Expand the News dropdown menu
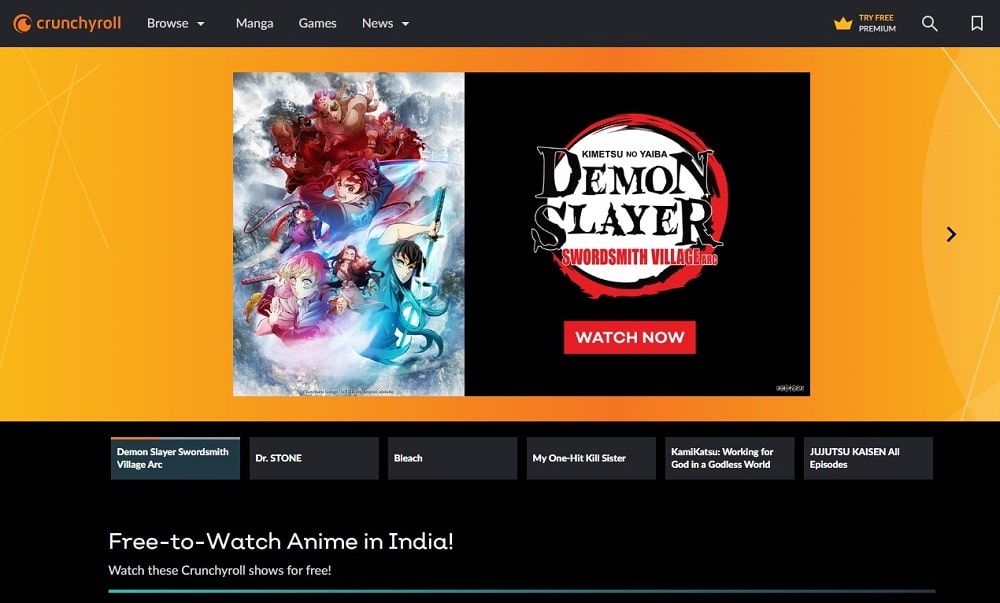 [385, 24]
